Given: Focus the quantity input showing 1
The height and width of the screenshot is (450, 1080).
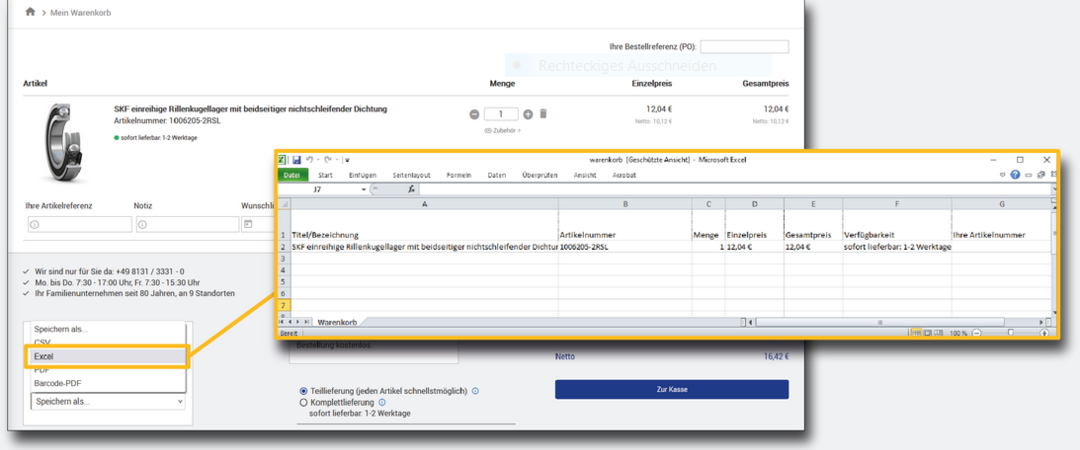Looking at the screenshot, I should point(501,114).
